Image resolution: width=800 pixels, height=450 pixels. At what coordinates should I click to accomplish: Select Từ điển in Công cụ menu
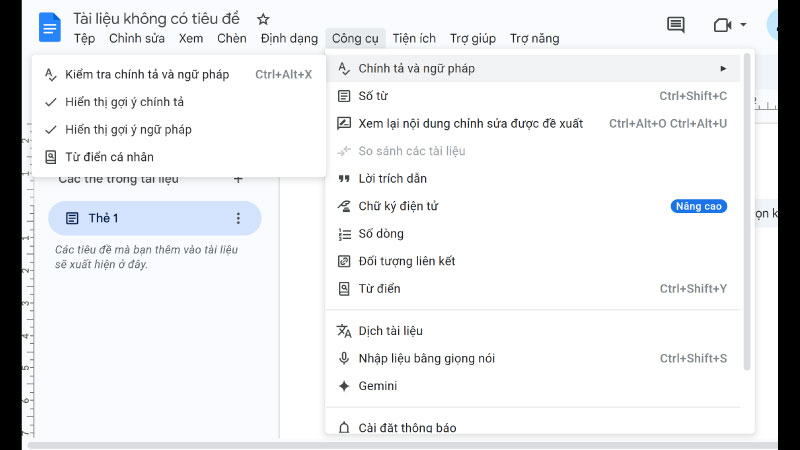(x=533, y=289)
